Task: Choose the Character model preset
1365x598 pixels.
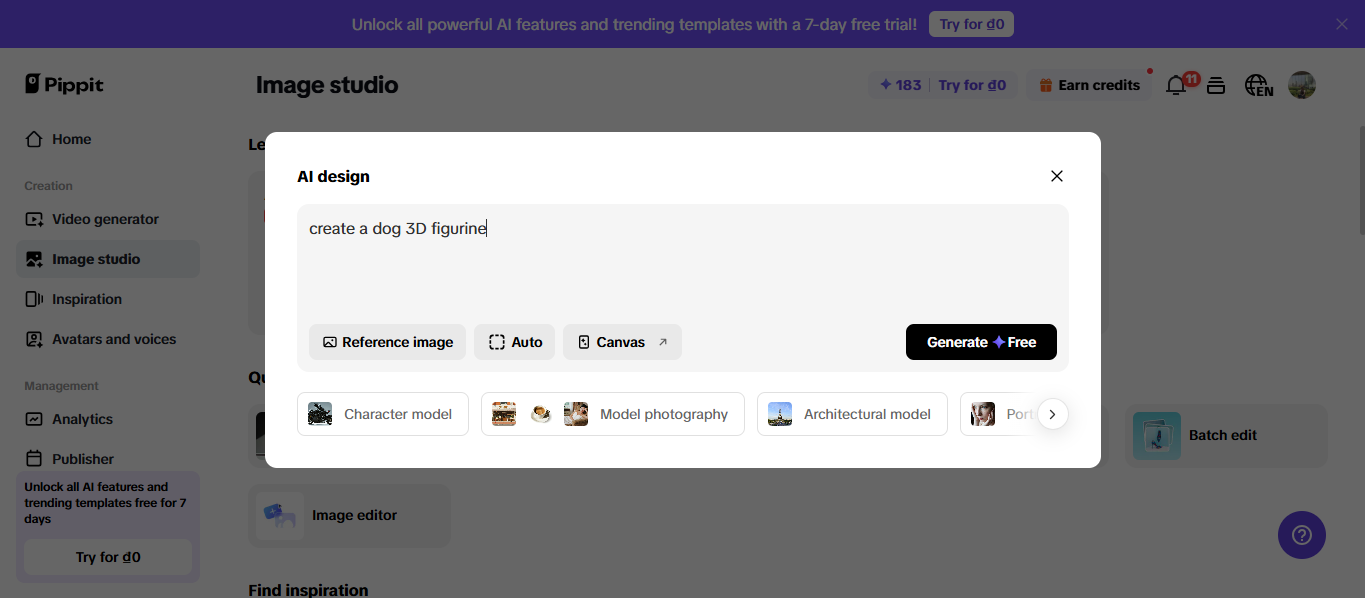Action: [x=383, y=414]
